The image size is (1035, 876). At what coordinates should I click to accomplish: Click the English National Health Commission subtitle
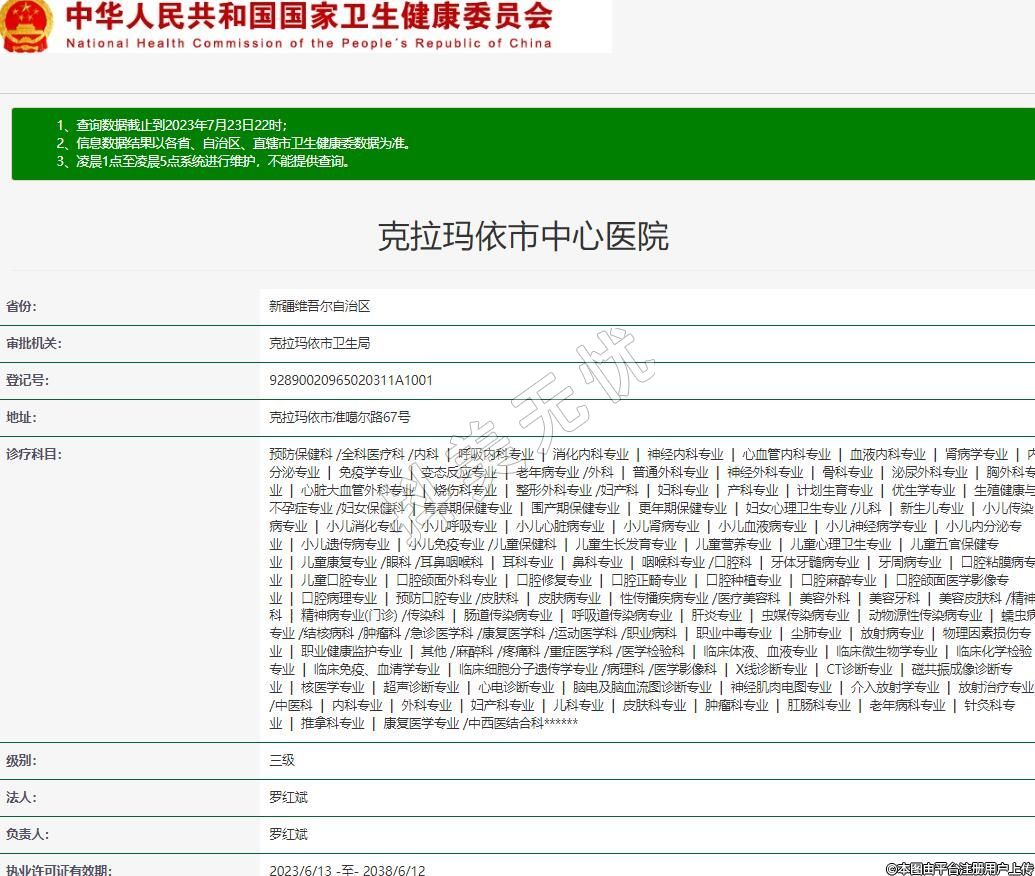tap(308, 44)
